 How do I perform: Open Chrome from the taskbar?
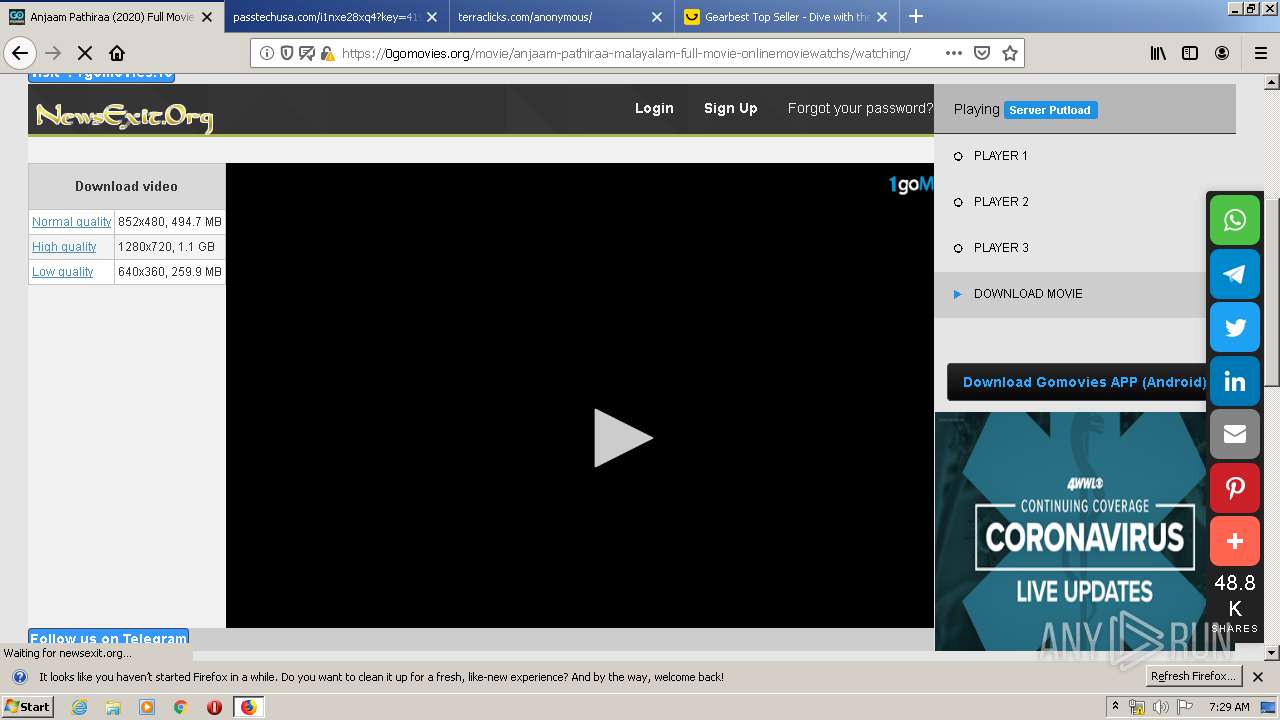pyautogui.click(x=180, y=707)
